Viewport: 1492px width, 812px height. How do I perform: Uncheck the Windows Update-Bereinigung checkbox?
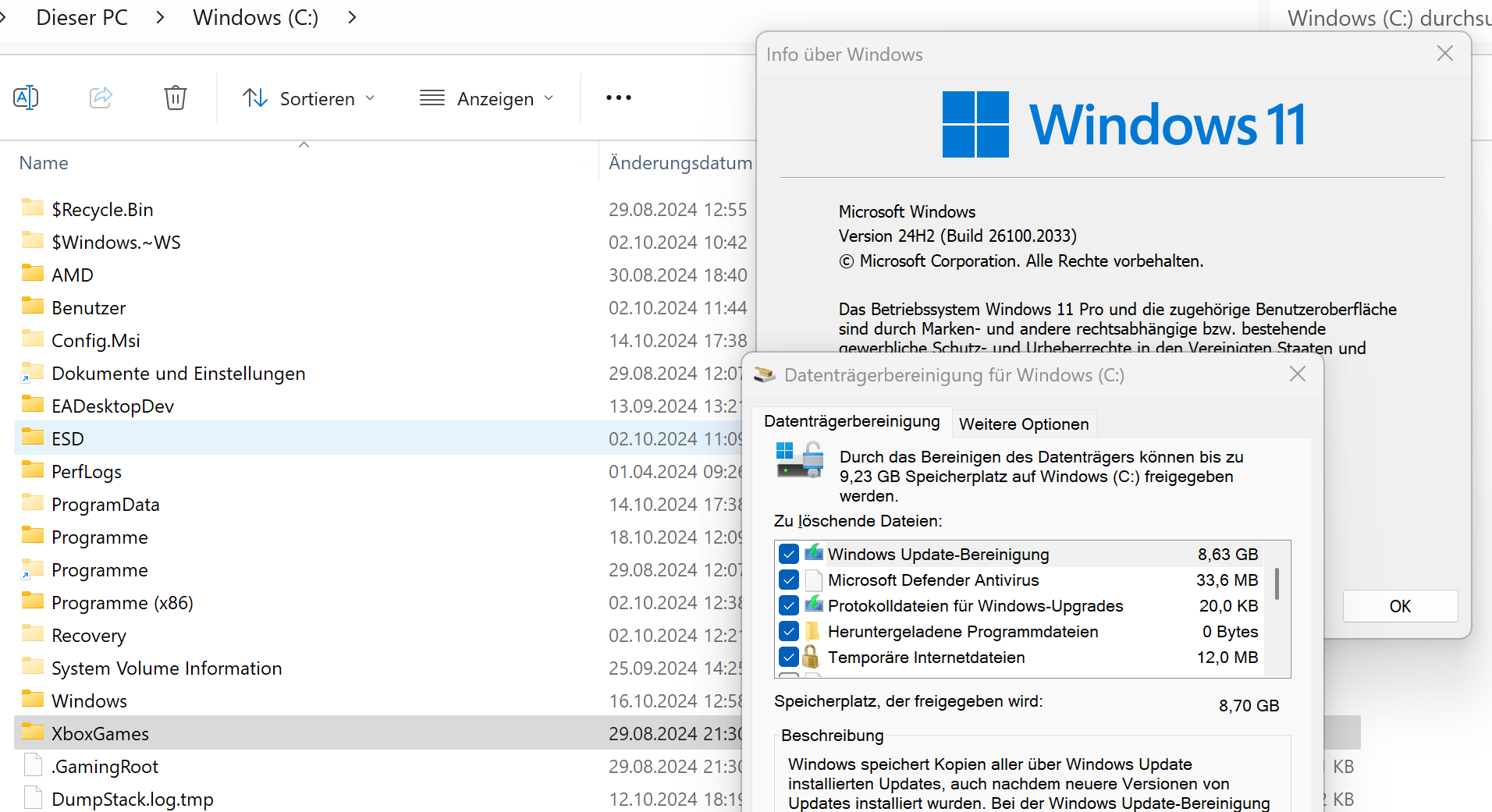coord(788,554)
